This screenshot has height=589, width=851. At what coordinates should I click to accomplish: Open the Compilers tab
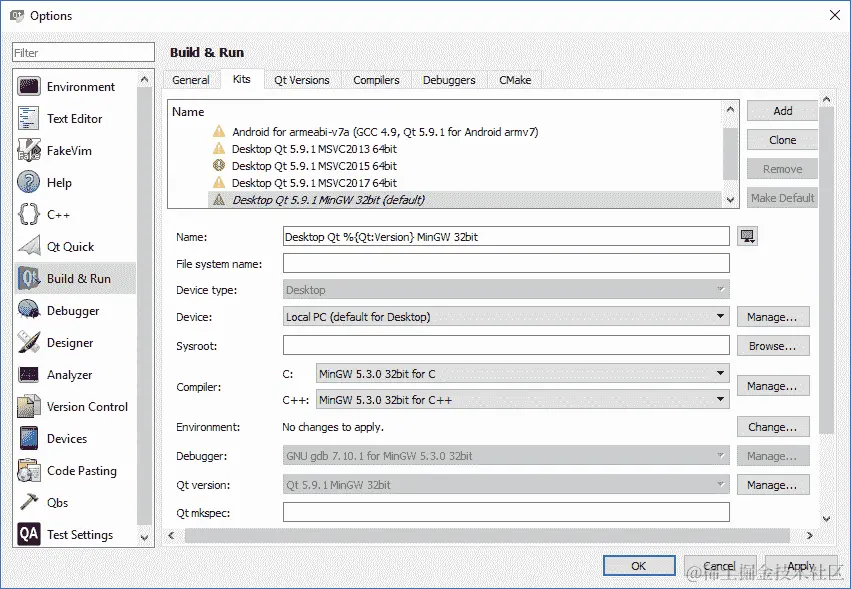point(376,80)
